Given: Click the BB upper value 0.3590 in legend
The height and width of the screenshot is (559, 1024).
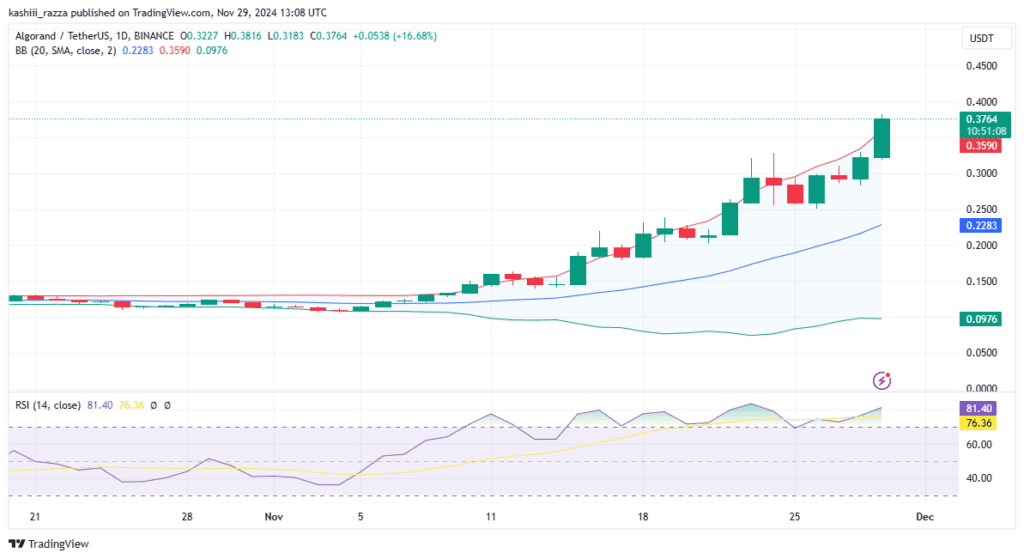Looking at the screenshot, I should 174,50.
